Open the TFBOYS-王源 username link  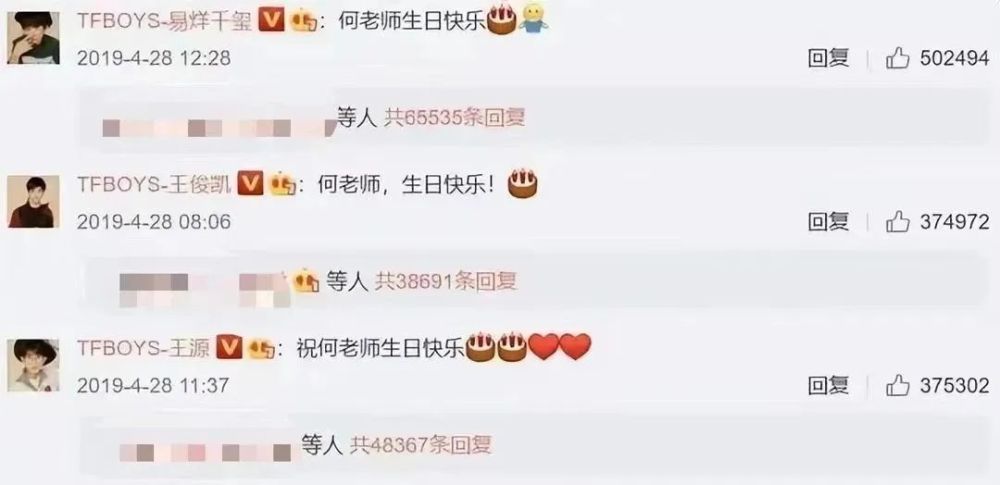[x=144, y=348]
